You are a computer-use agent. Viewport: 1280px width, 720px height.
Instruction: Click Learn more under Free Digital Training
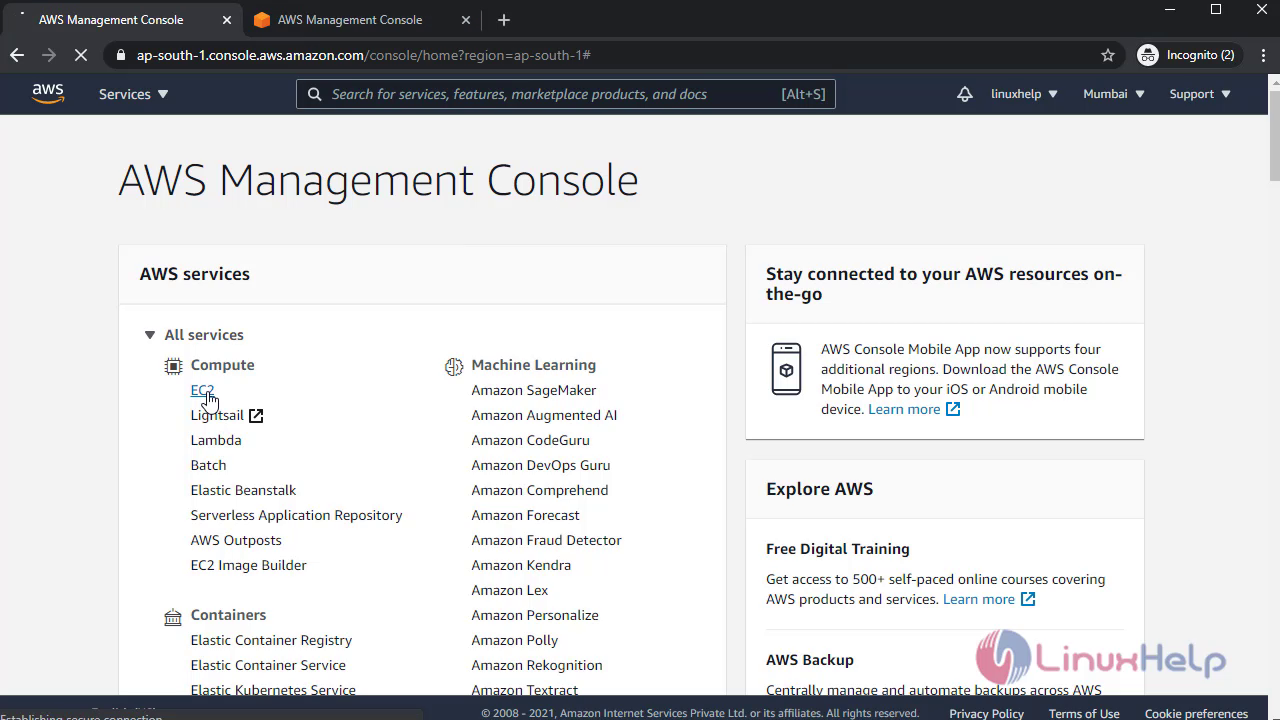(x=979, y=599)
